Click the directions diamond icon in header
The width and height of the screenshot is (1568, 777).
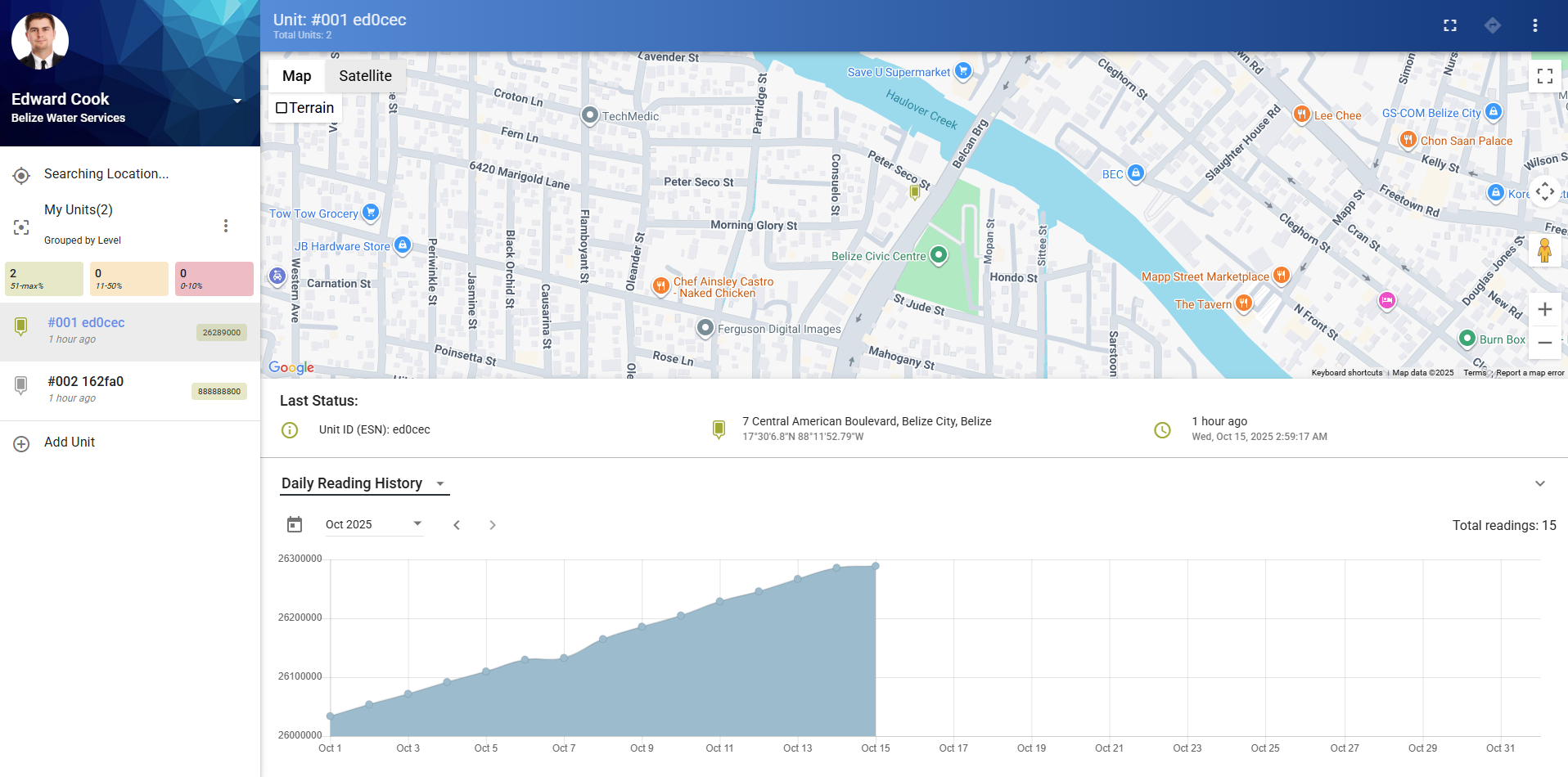(1493, 25)
